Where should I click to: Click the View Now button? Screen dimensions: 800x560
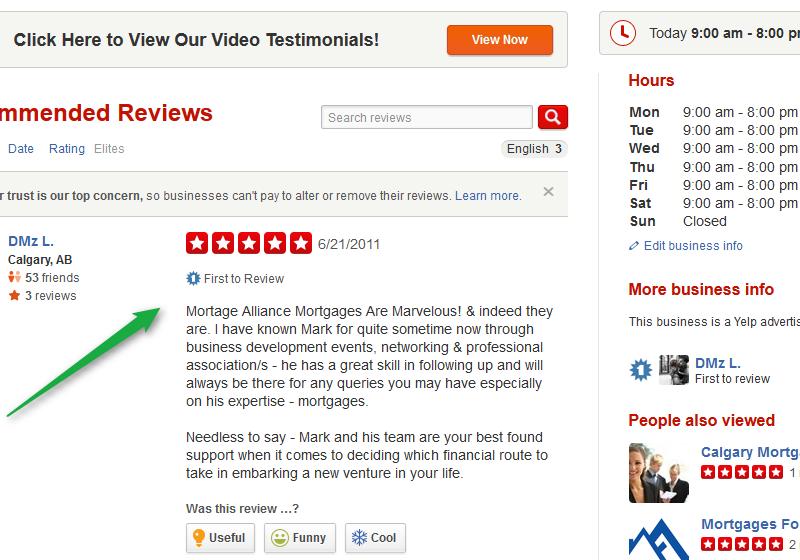(499, 40)
